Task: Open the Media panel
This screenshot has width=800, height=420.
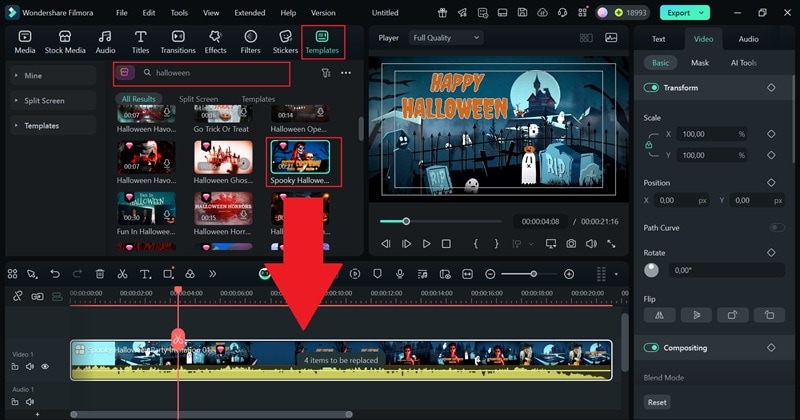Action: [24, 42]
